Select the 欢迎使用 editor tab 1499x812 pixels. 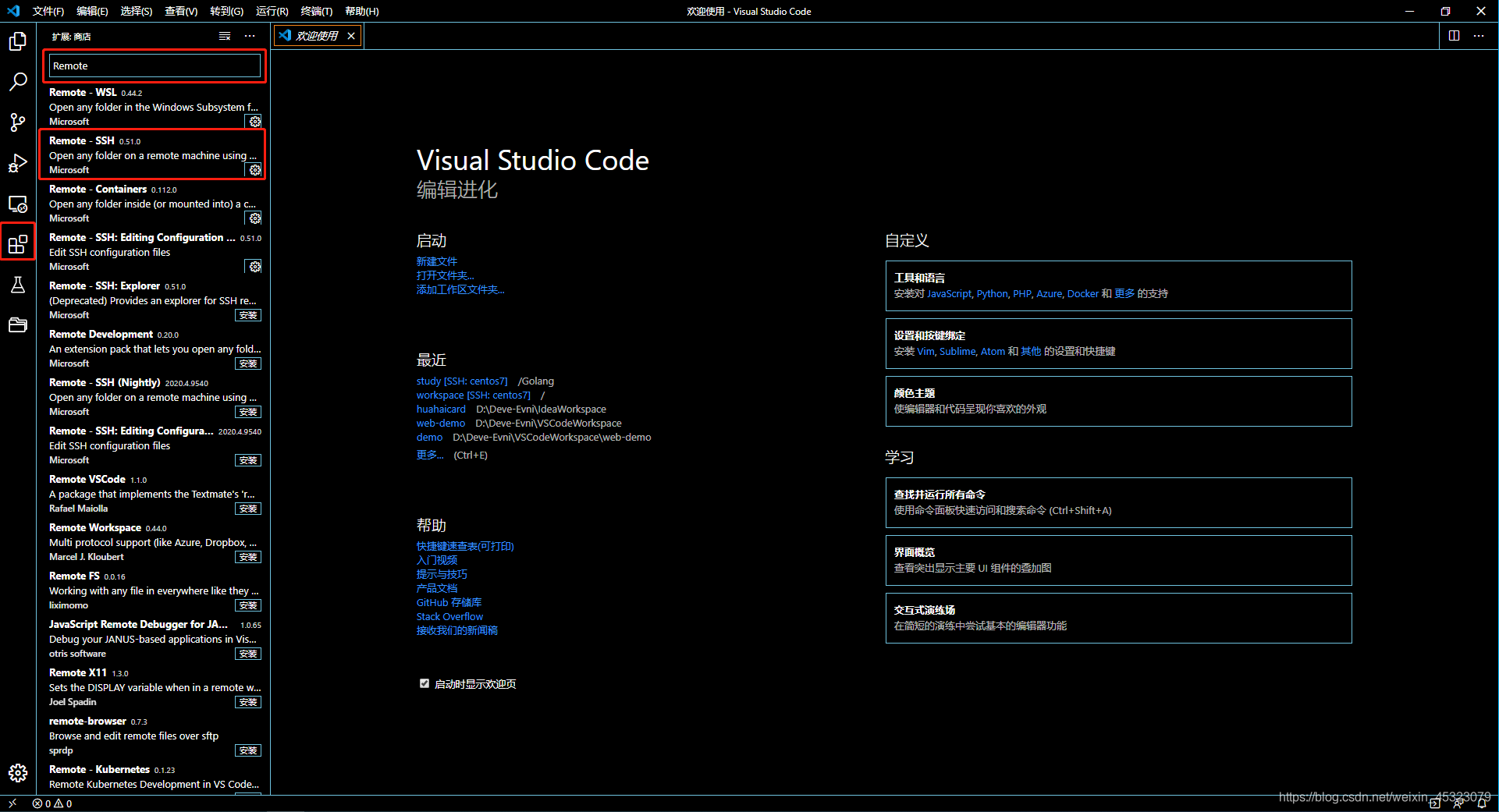point(316,36)
